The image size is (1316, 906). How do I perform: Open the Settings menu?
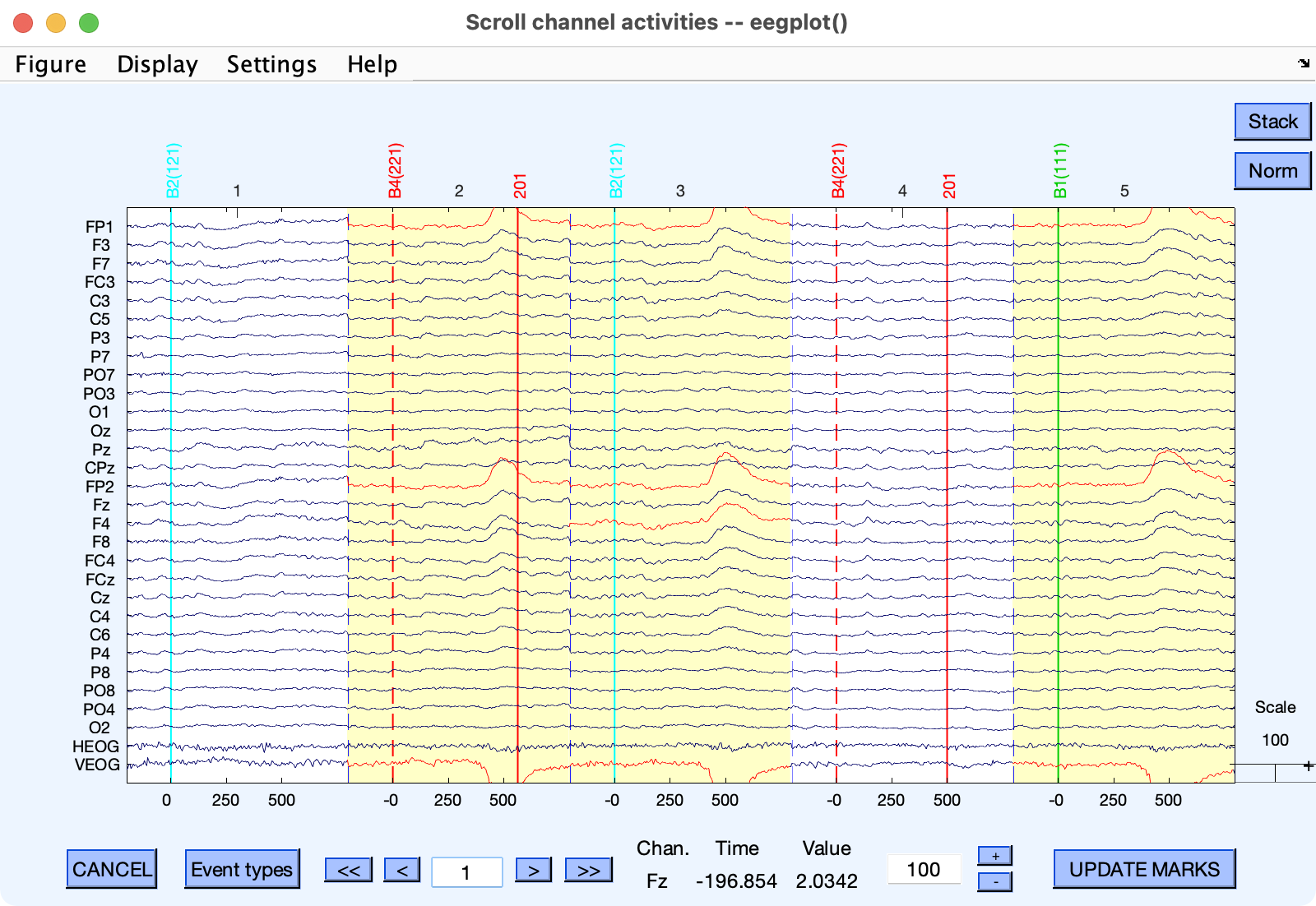click(271, 64)
